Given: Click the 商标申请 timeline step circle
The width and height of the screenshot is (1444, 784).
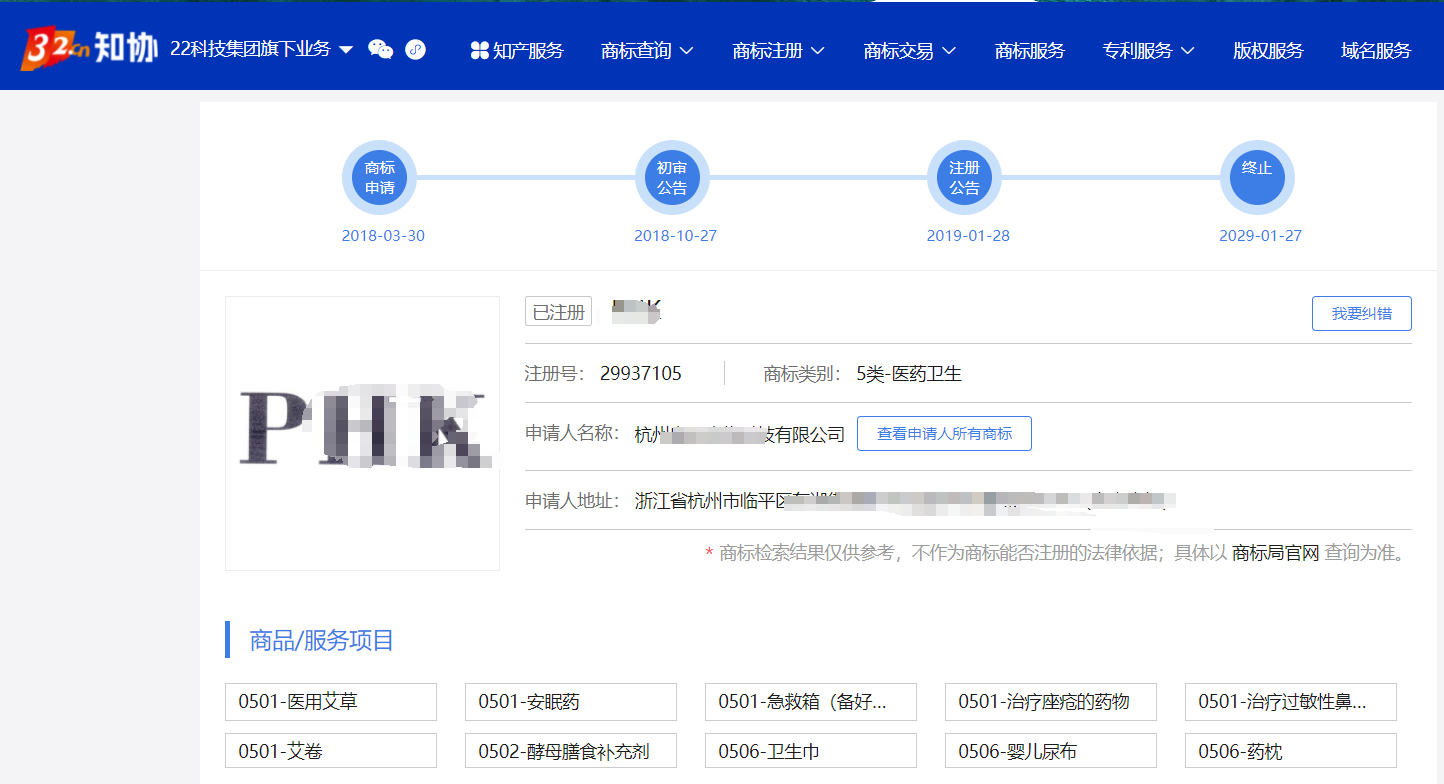Looking at the screenshot, I should [x=380, y=178].
